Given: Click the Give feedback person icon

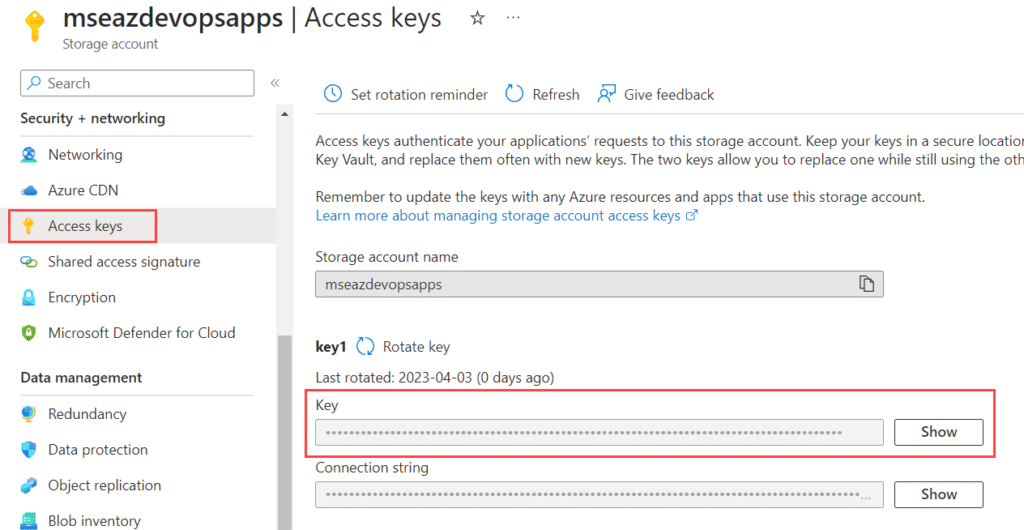Looking at the screenshot, I should click(607, 94).
